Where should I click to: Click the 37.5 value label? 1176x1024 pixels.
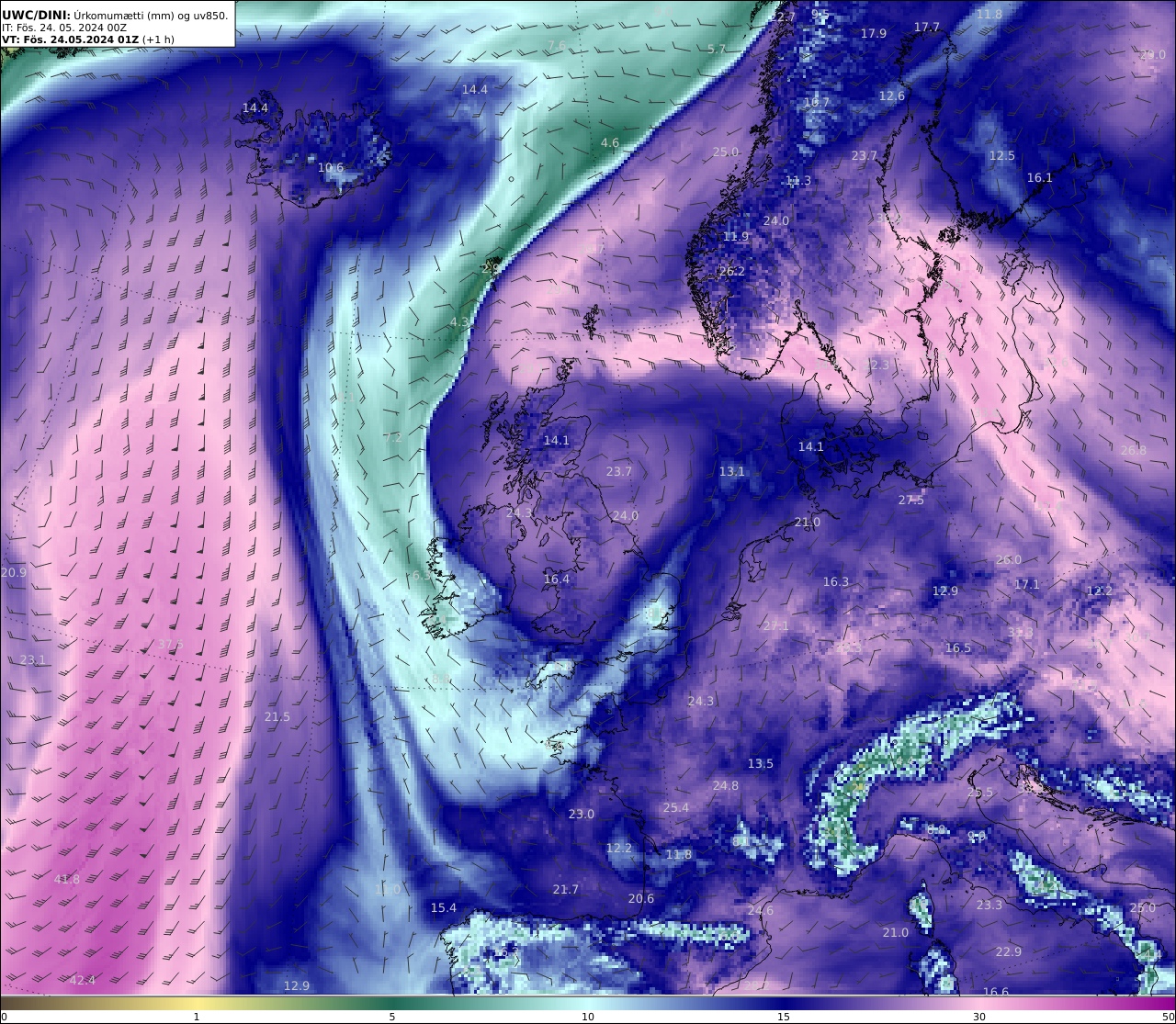coord(171,645)
